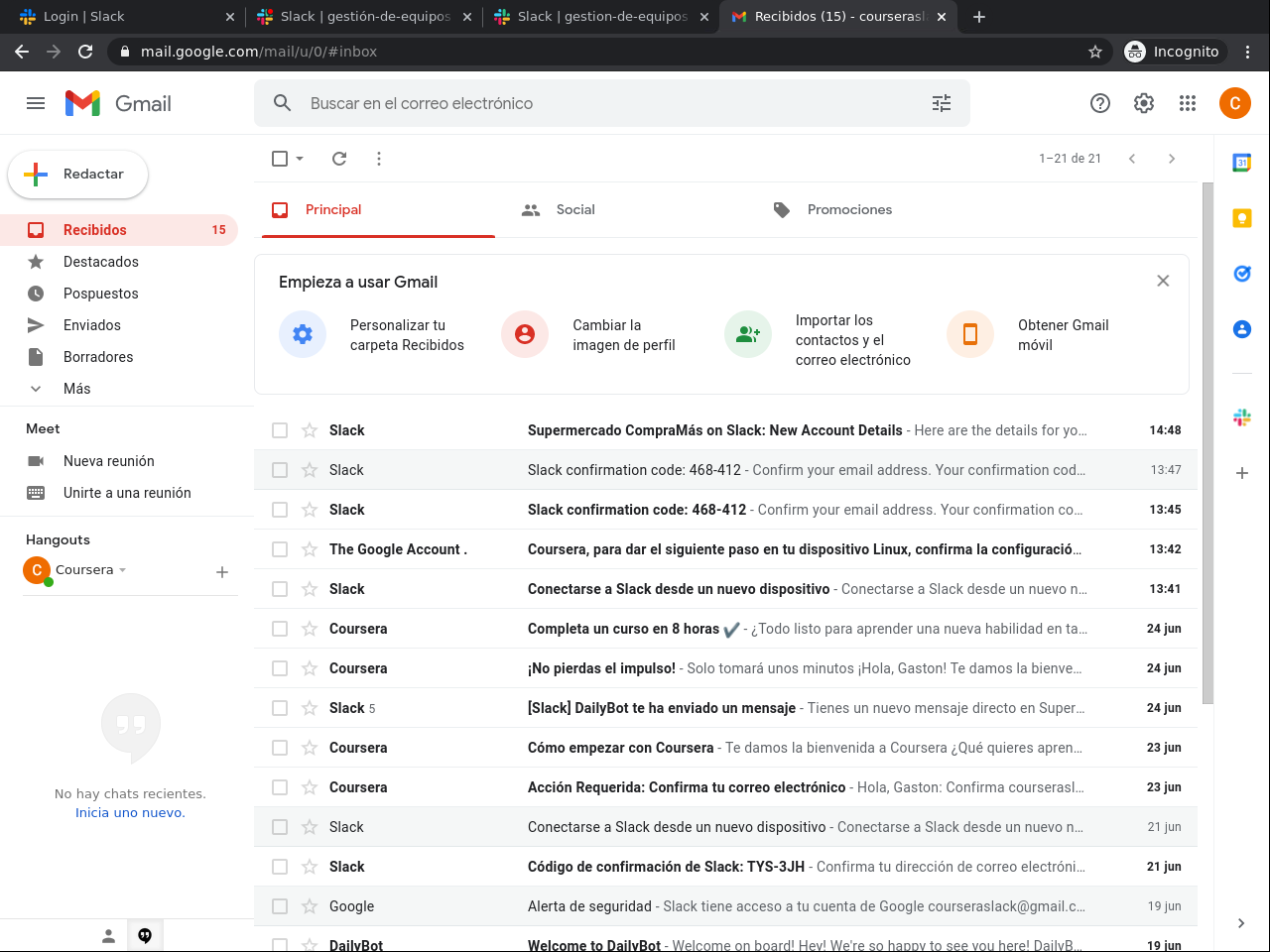Open Google Tasks in side panel

[1242, 274]
